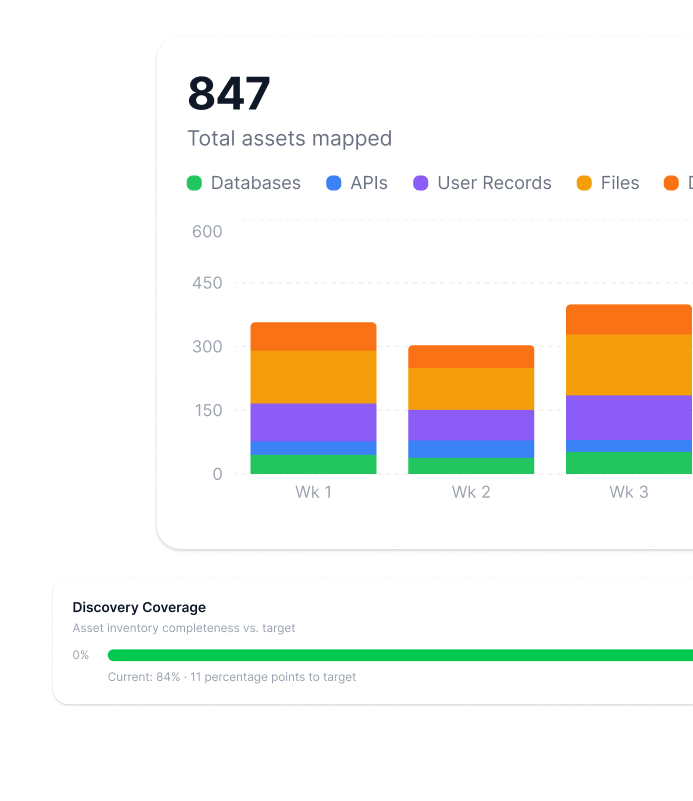Select the Wk 3 Files amber segment

coord(629,365)
